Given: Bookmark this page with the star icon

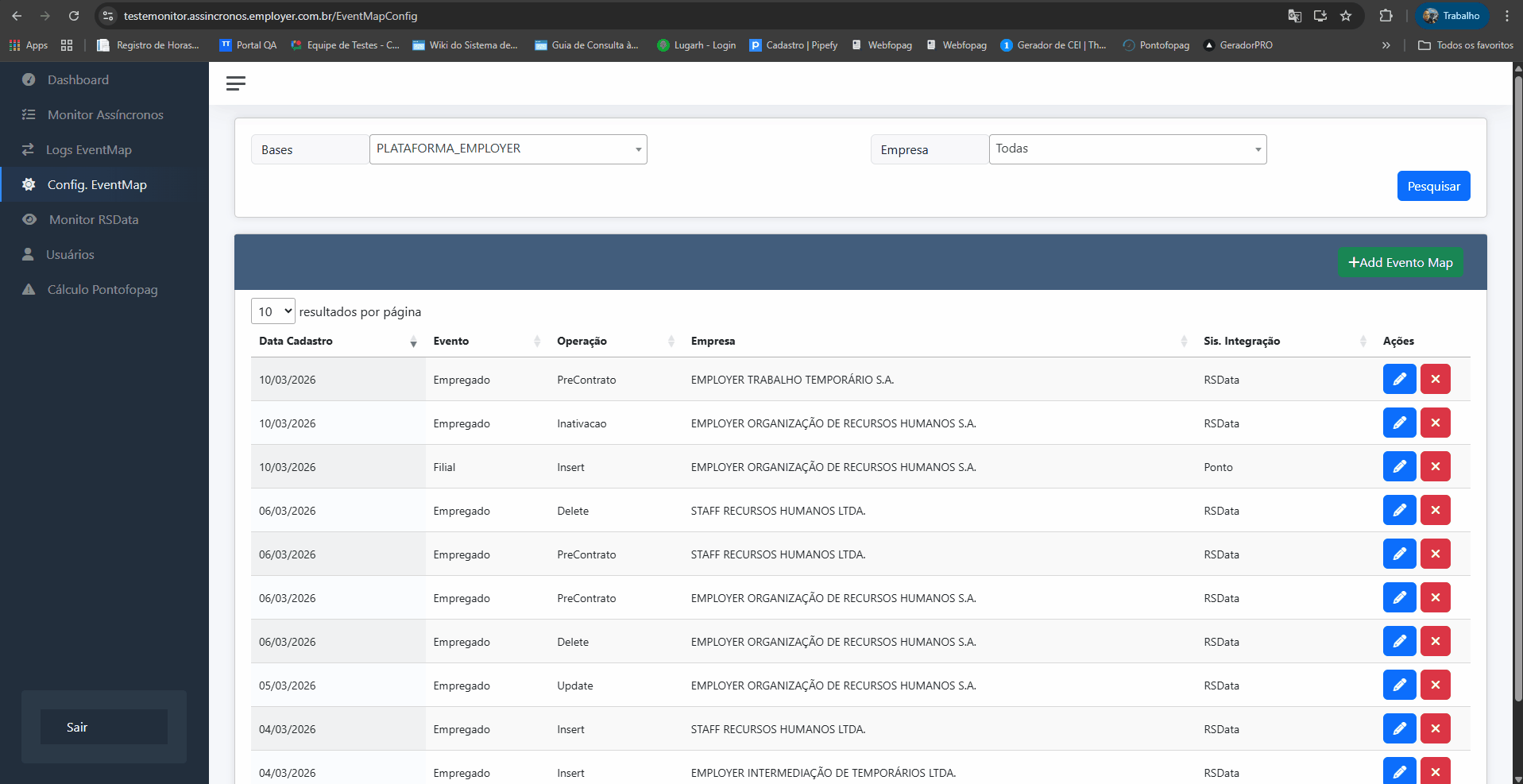Looking at the screenshot, I should tap(1346, 16).
